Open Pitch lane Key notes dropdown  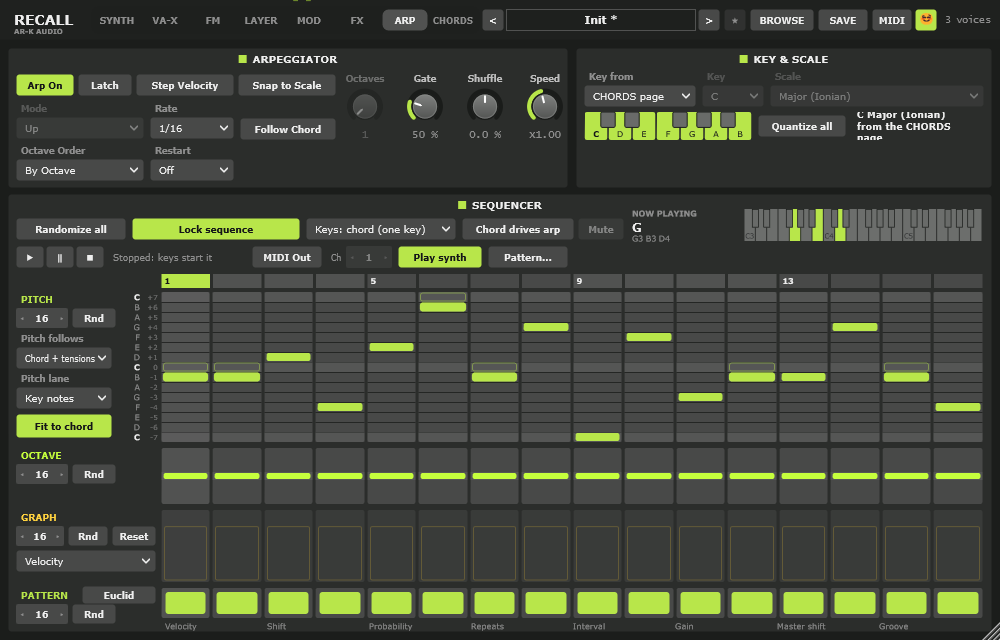(64, 398)
